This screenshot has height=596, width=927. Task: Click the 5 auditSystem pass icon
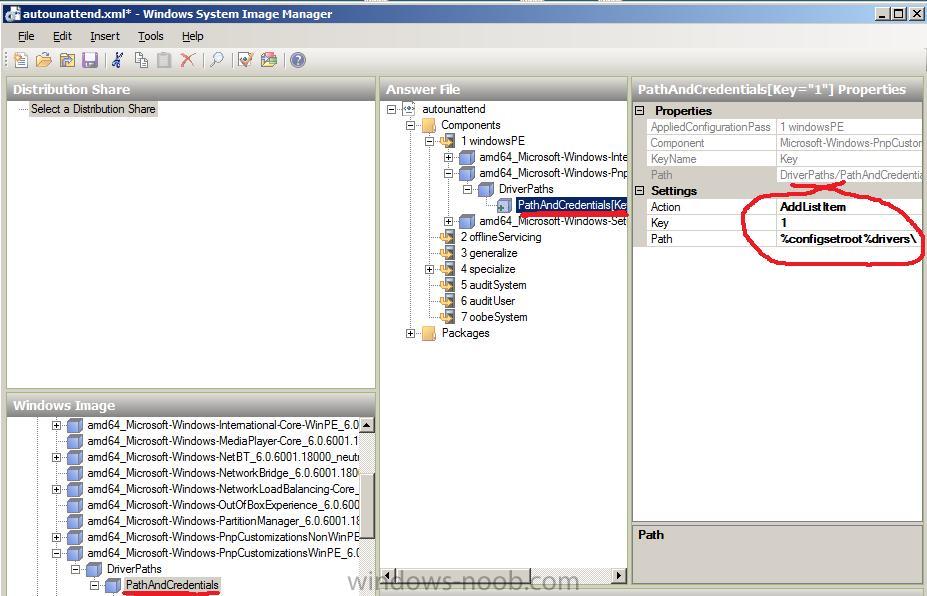pyautogui.click(x=448, y=284)
